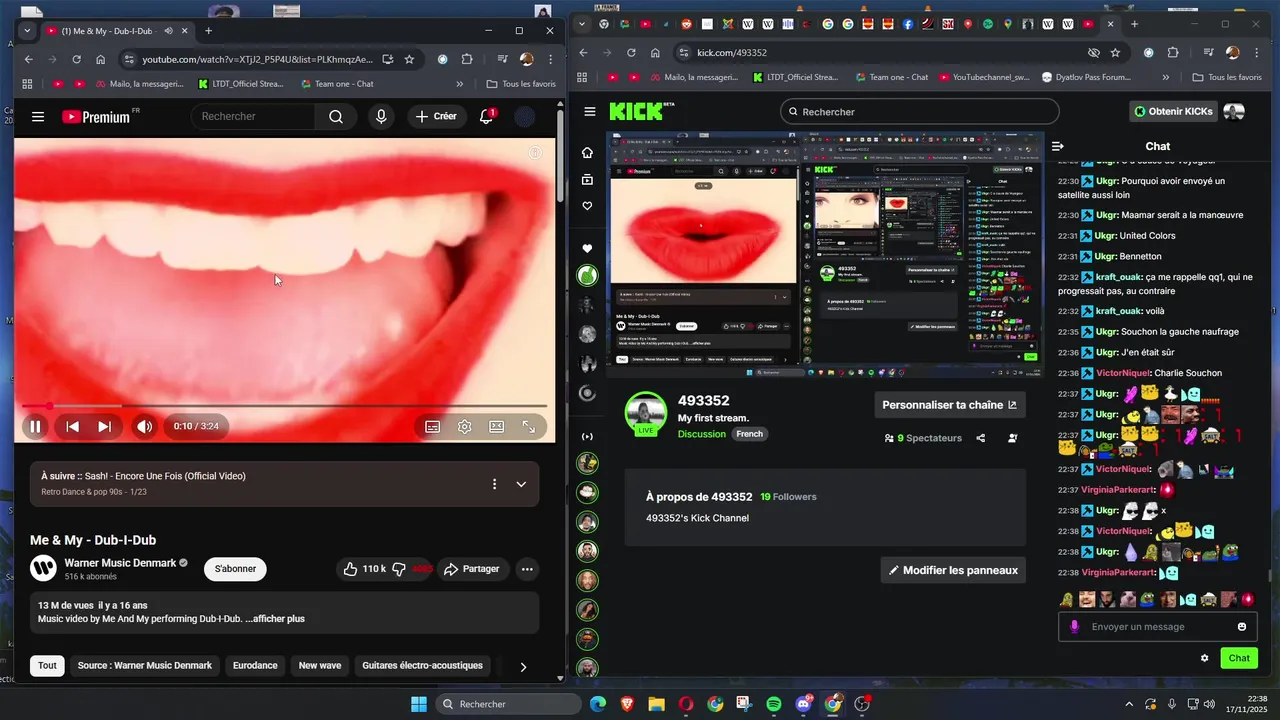Viewport: 1280px width, 720px height.
Task: Open the YouTube account avatar menu
Action: tap(525, 117)
